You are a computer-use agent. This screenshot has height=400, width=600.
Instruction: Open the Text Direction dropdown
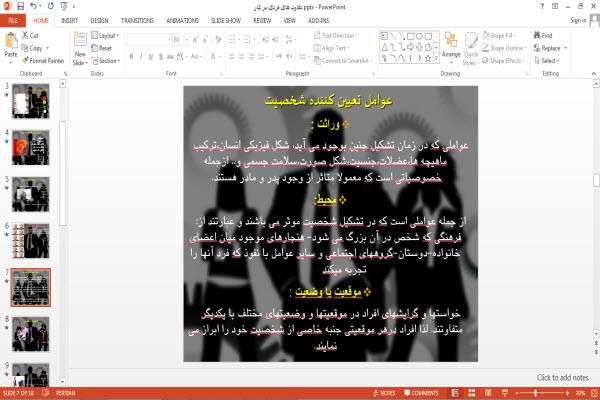(335, 35)
